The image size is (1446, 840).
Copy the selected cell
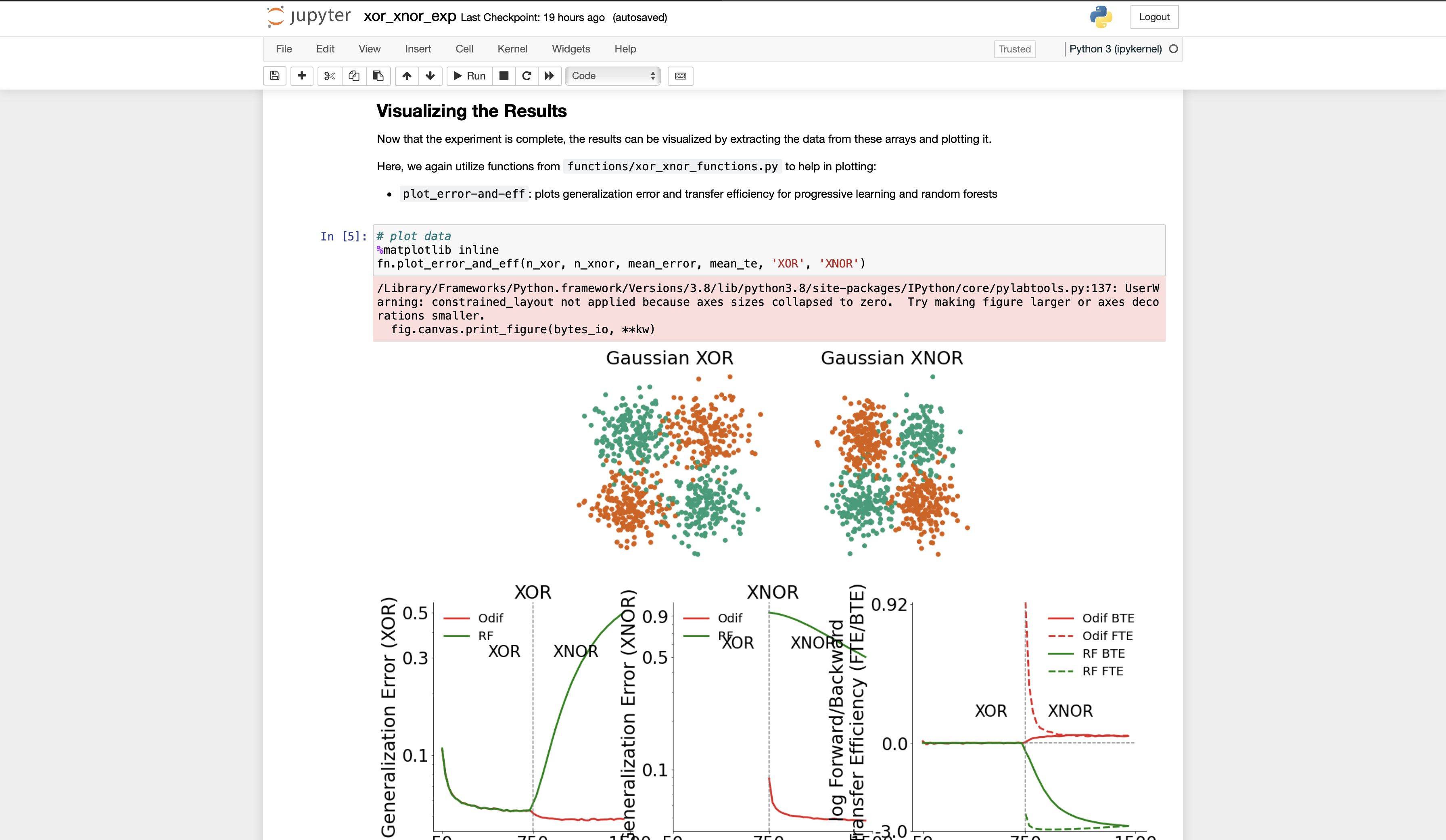[353, 76]
